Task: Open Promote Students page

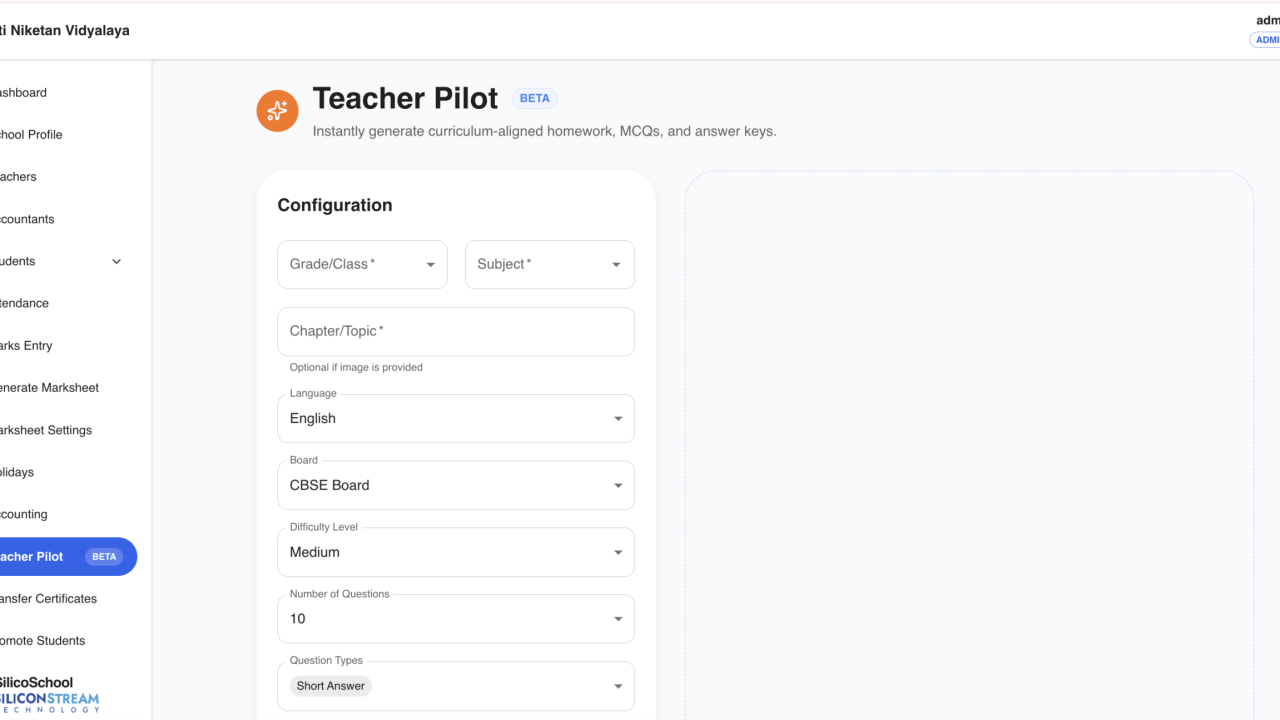Action: pos(42,640)
